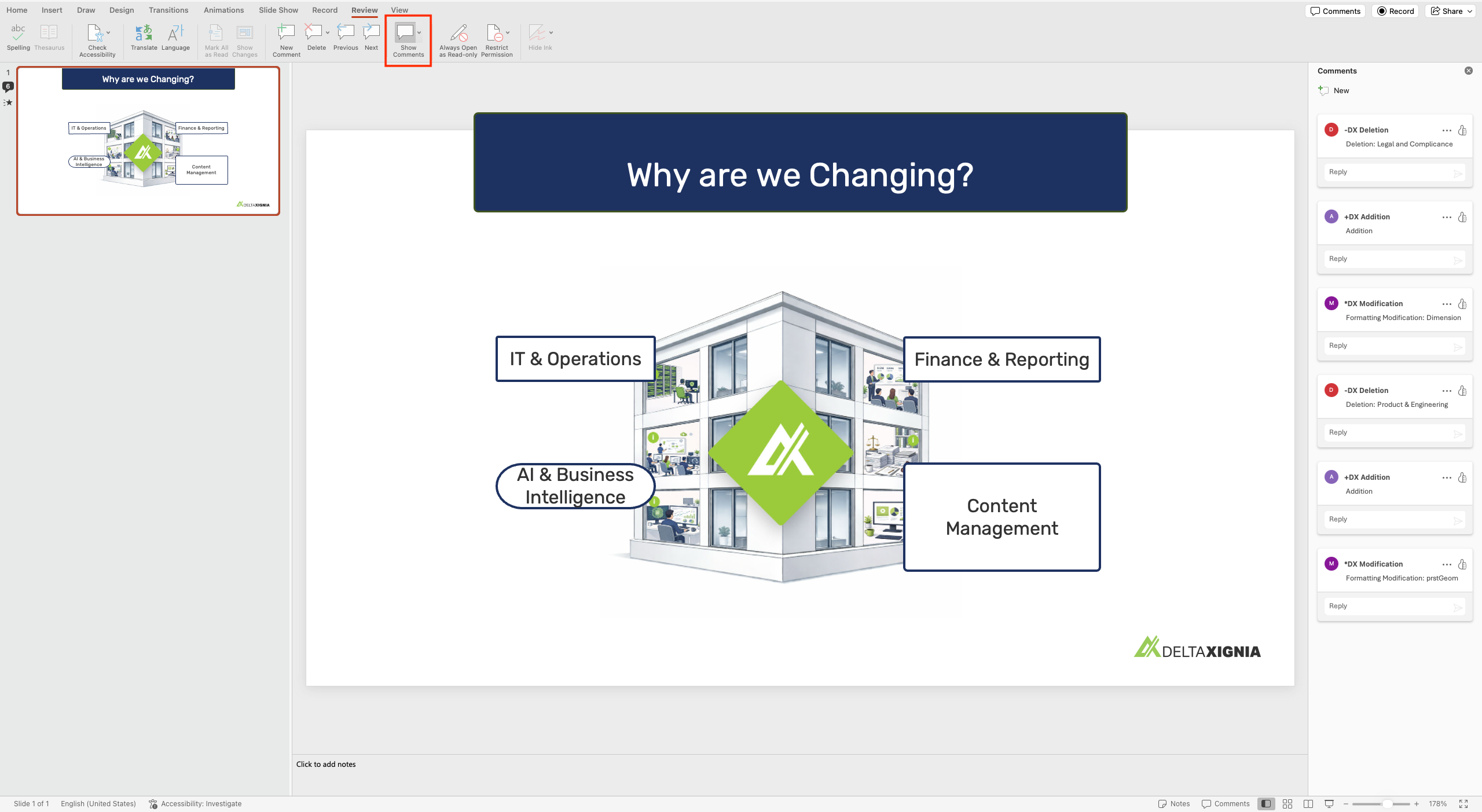Toggle Notes in status bar
Screen dimensions: 1482x812
(1173, 803)
